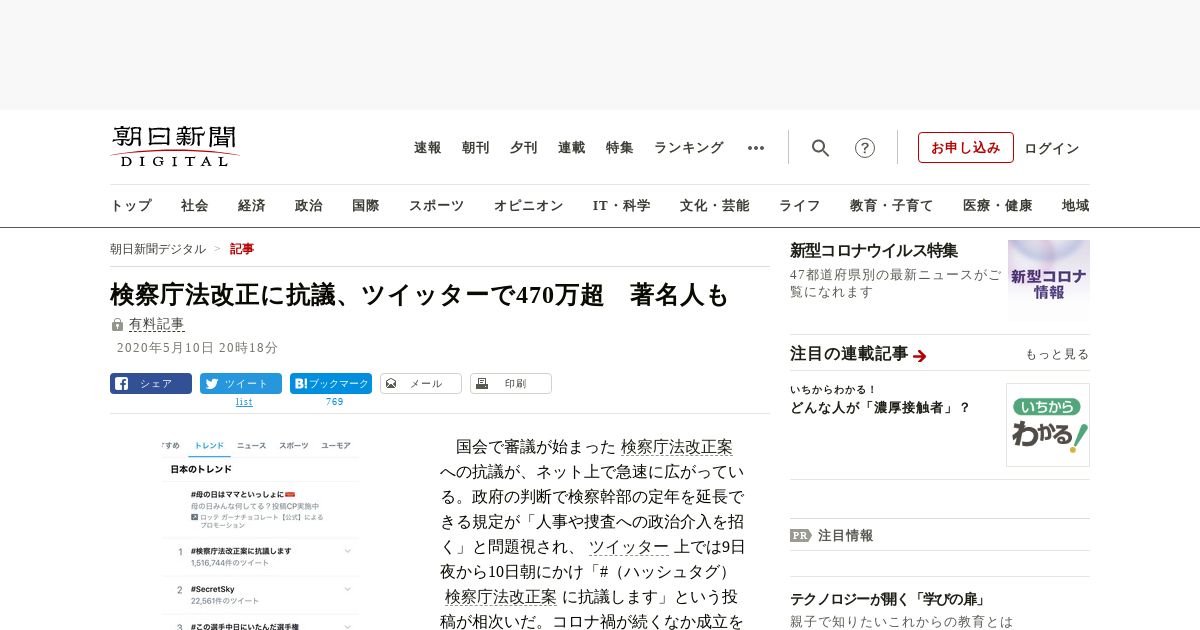Viewport: 1200px width, 630px height.
Task: Click the お申し込み subscribe button
Action: coord(966,148)
